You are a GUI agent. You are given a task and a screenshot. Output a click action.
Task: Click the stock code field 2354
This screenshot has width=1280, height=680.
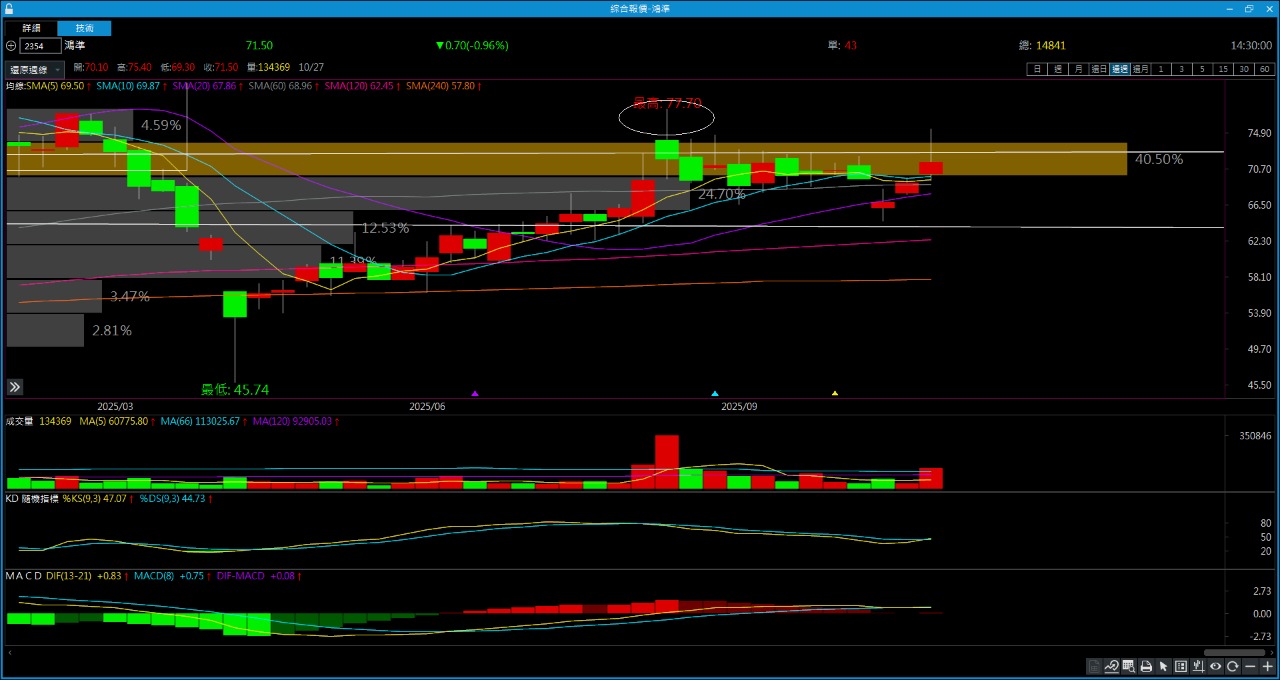pyautogui.click(x=40, y=46)
